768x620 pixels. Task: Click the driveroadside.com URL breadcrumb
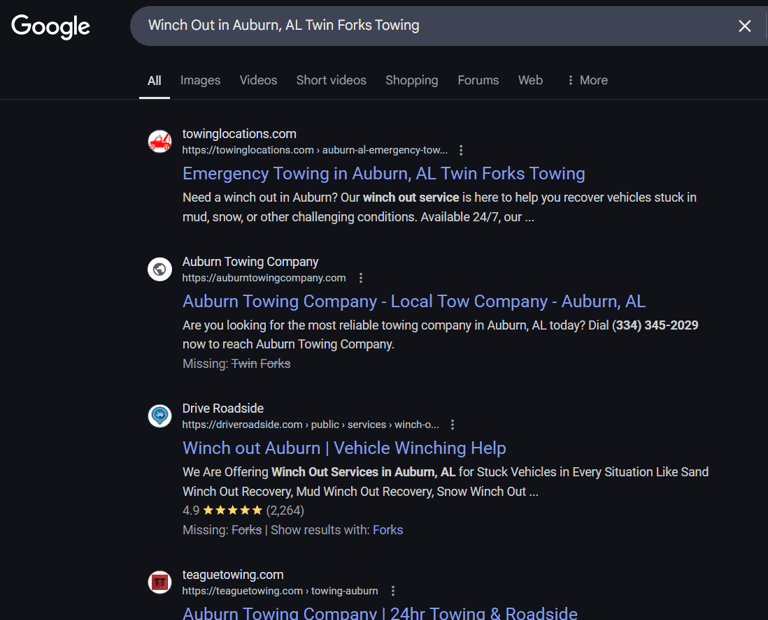click(311, 425)
